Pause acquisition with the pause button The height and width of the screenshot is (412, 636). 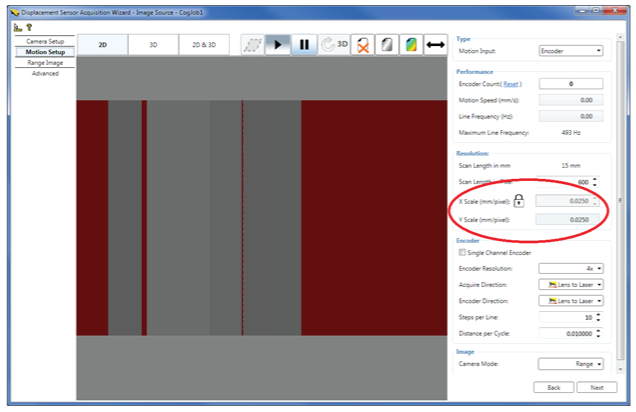(304, 45)
